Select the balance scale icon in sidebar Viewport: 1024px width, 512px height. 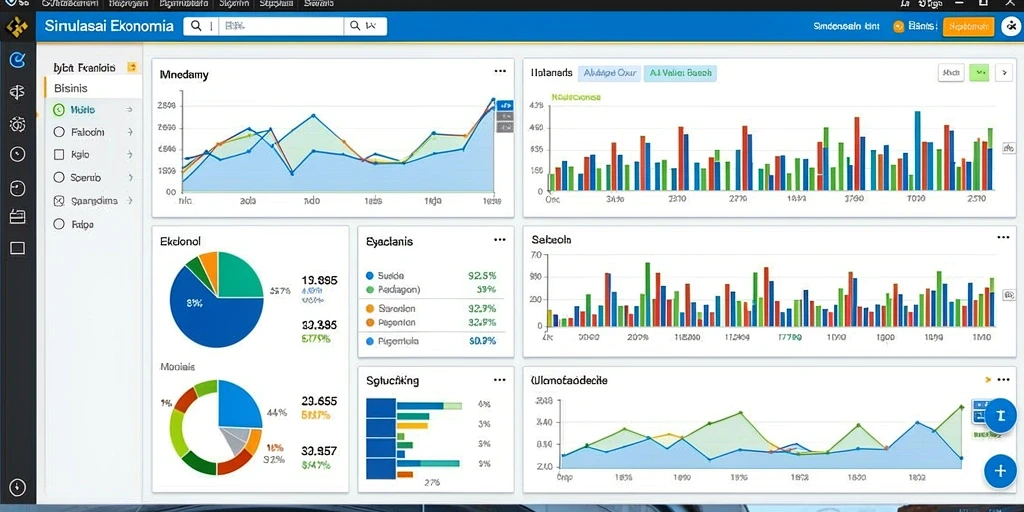[x=18, y=92]
